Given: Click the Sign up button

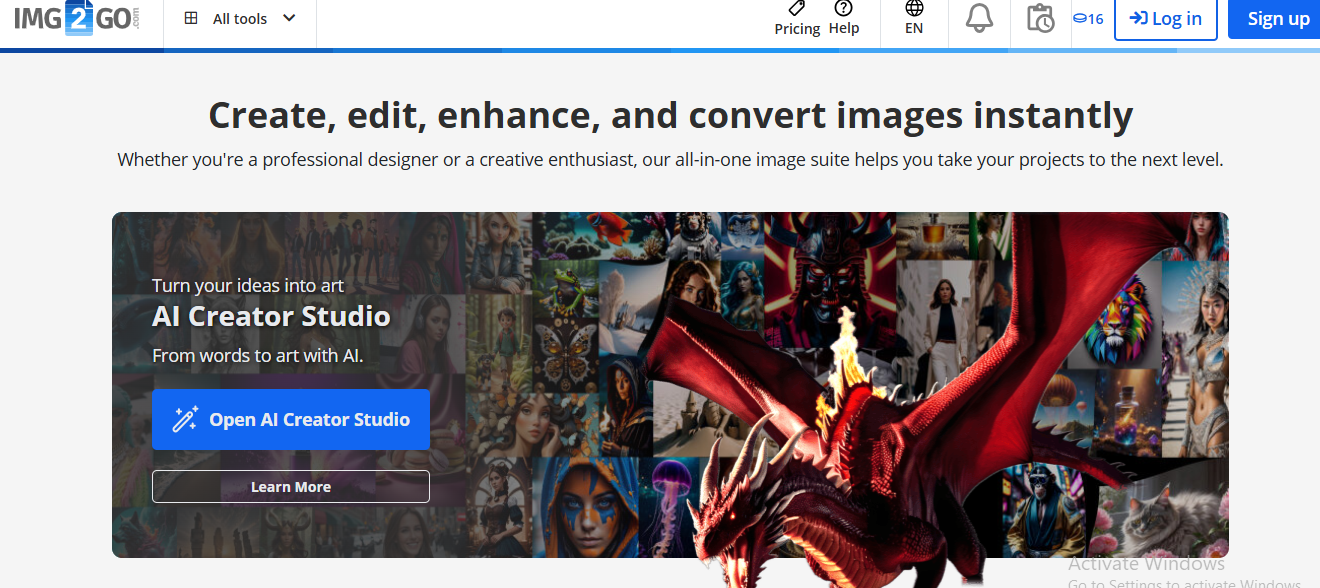Looking at the screenshot, I should pos(1278,19).
